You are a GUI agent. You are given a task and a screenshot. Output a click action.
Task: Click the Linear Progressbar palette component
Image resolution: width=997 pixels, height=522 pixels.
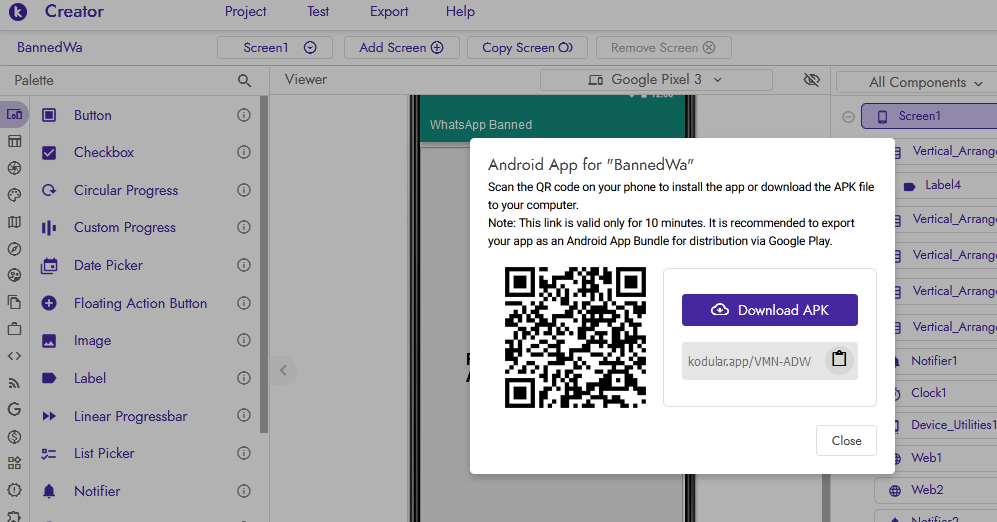129,416
